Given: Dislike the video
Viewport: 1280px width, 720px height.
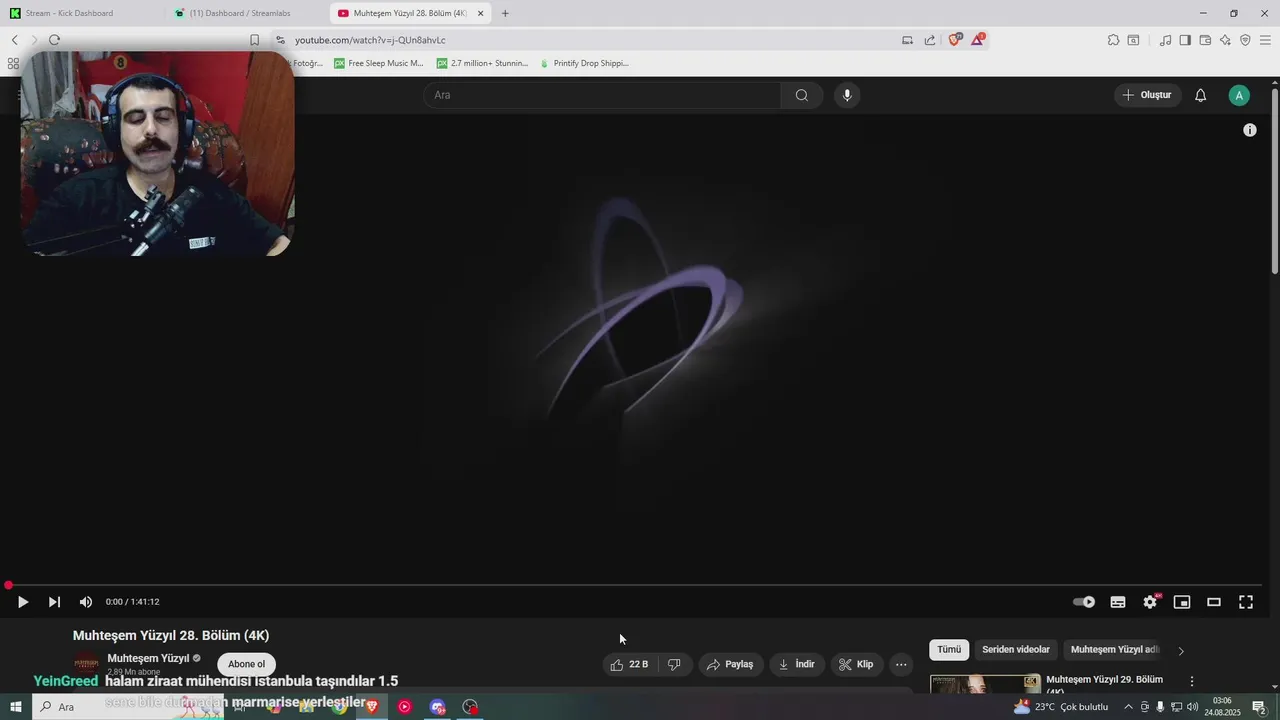Looking at the screenshot, I should pos(675,664).
